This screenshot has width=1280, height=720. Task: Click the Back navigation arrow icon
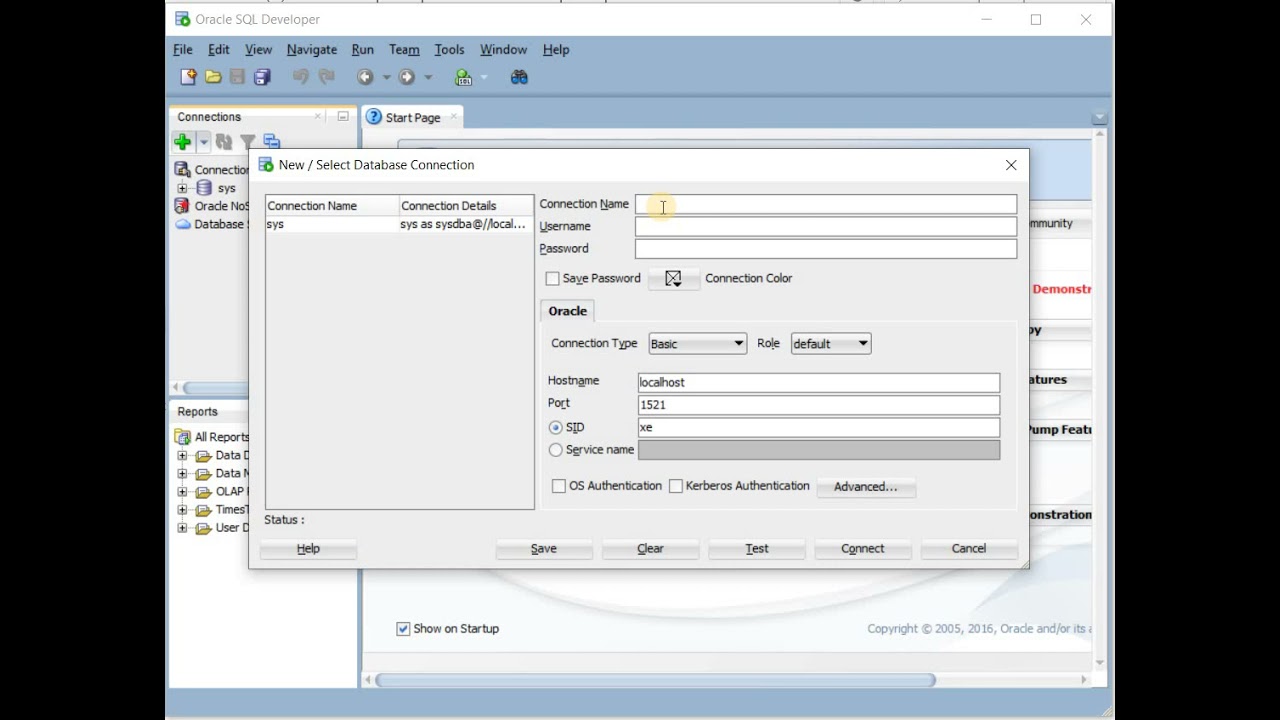pyautogui.click(x=365, y=77)
